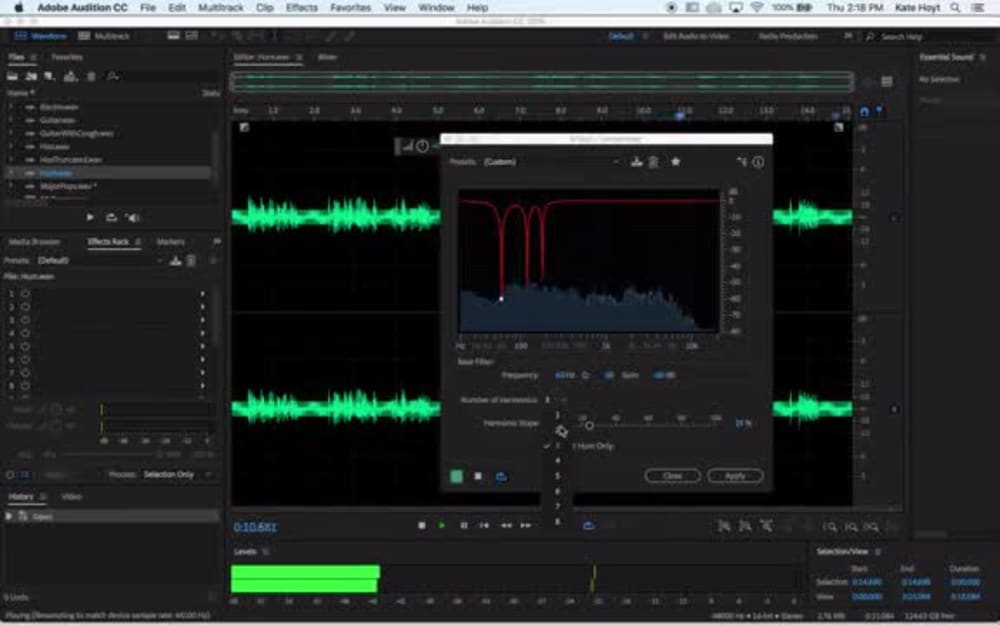Viewport: 1000px width, 625px height.
Task: Toggle the Effects Rack main power button
Action: [10, 475]
